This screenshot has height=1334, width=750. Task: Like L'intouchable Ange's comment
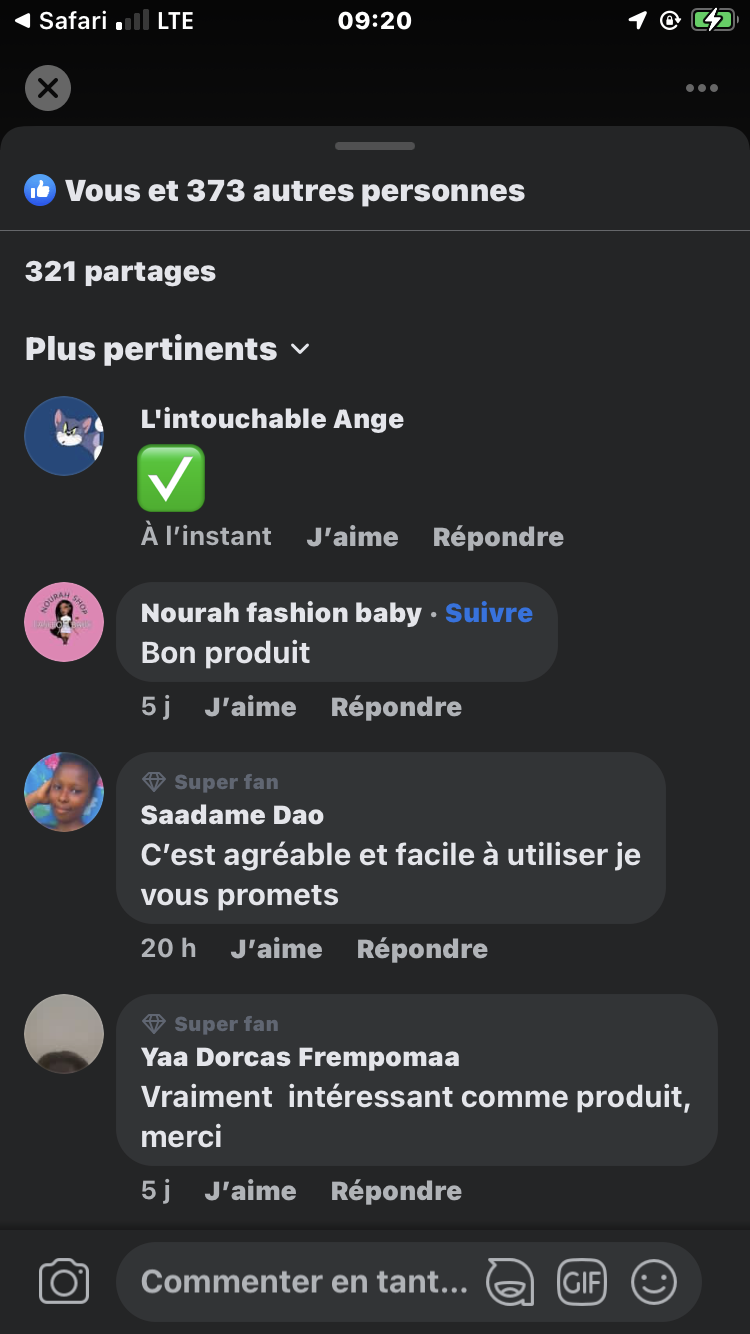pyautogui.click(x=352, y=537)
